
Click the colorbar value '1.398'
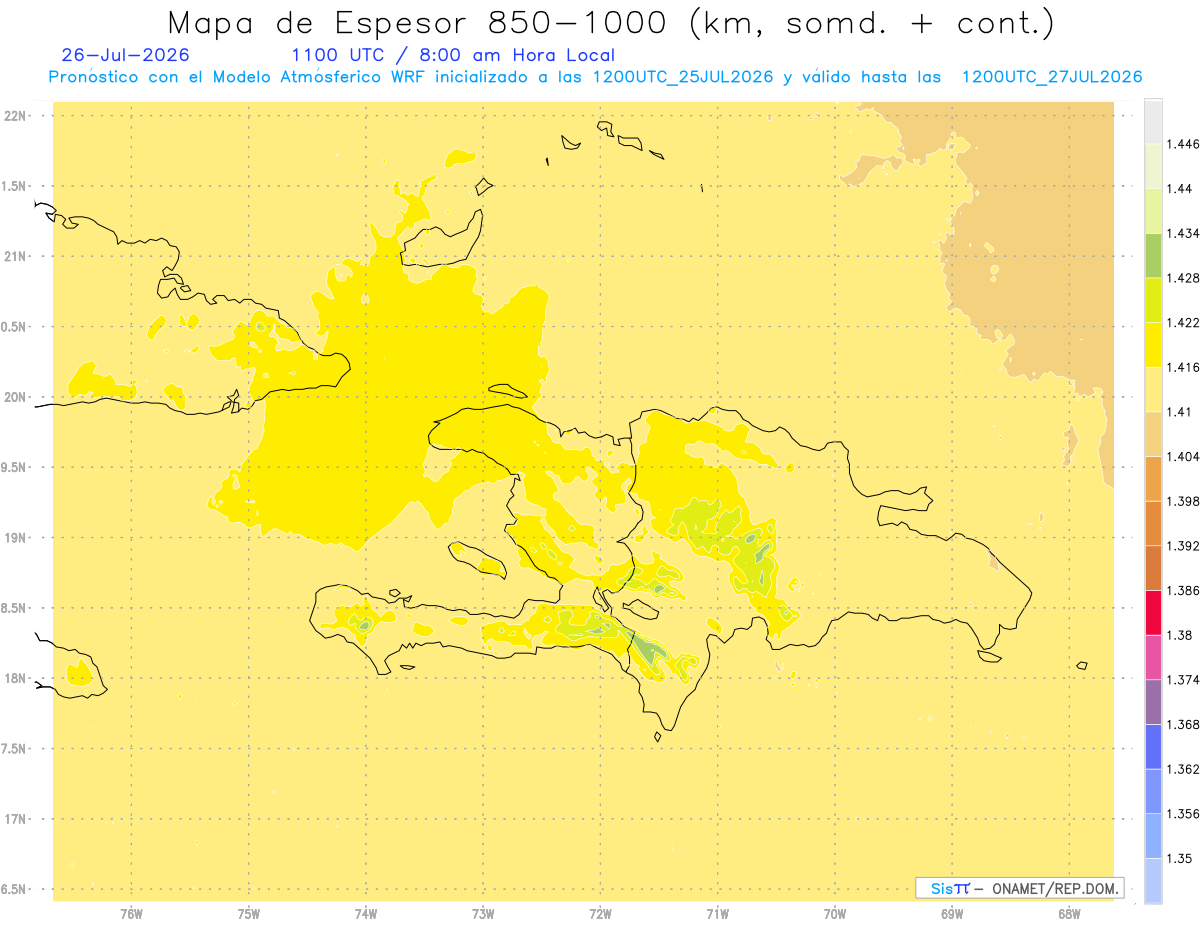(x=1183, y=501)
